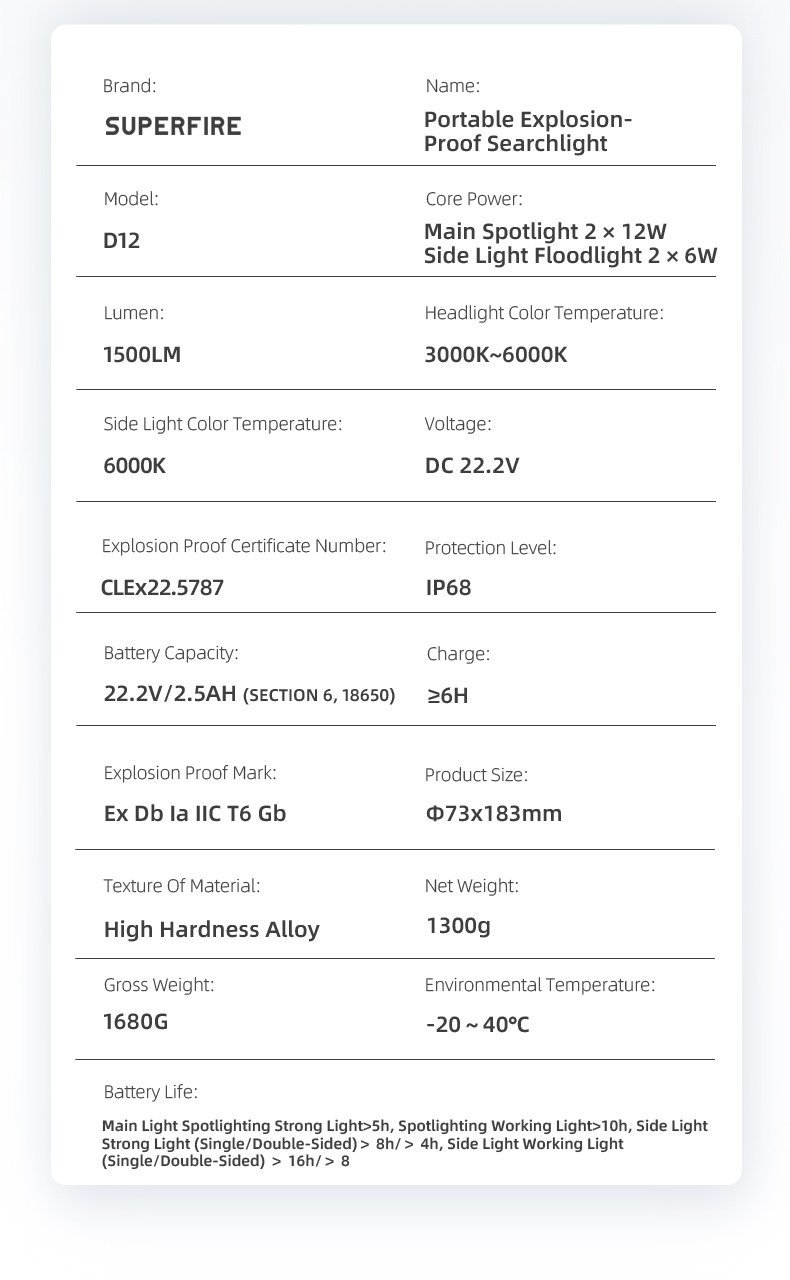This screenshot has height=1280, width=790.
Task: Click the ≥6H charge time value
Action: point(447,695)
